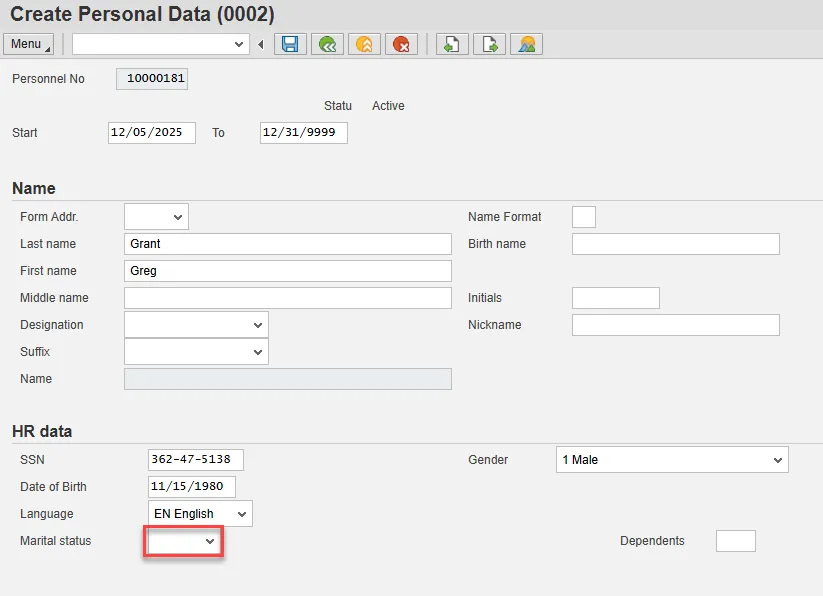Open the Marital status dropdown
This screenshot has width=823, height=596.
click(184, 541)
